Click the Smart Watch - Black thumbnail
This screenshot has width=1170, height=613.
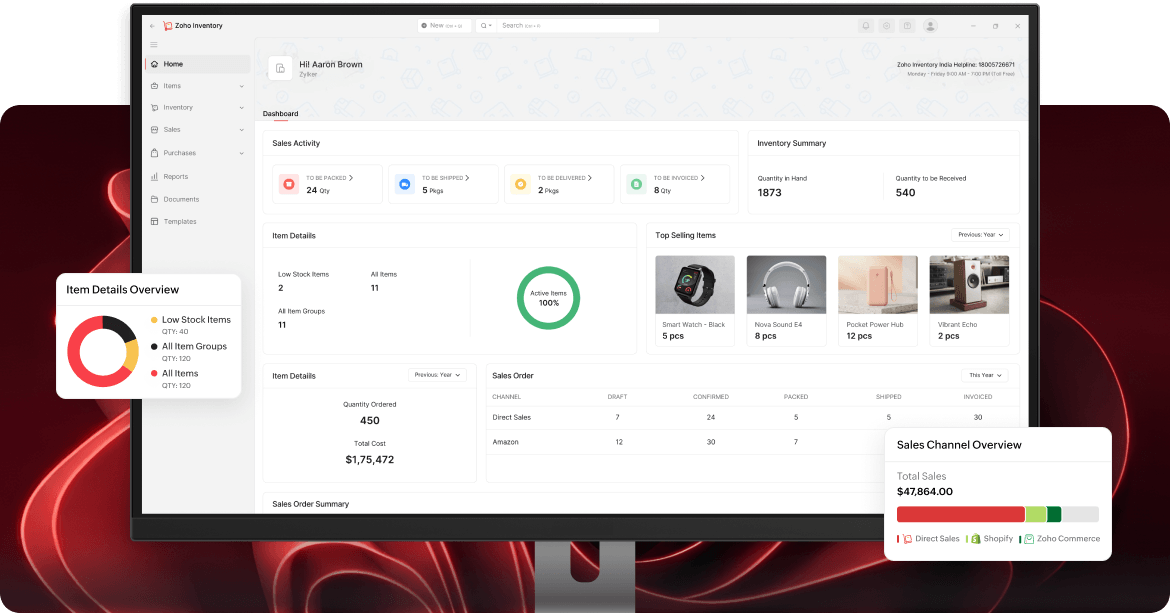point(695,285)
